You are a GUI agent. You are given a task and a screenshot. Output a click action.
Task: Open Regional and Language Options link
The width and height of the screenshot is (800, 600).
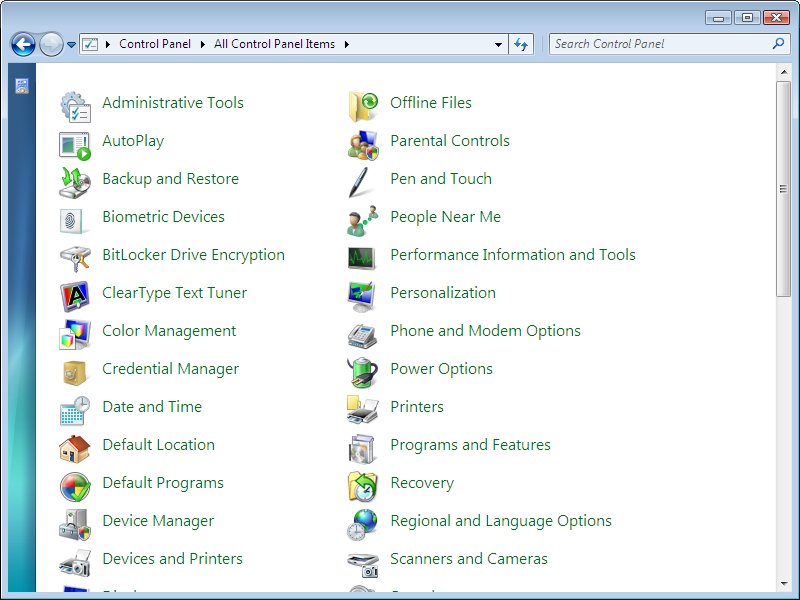click(501, 521)
